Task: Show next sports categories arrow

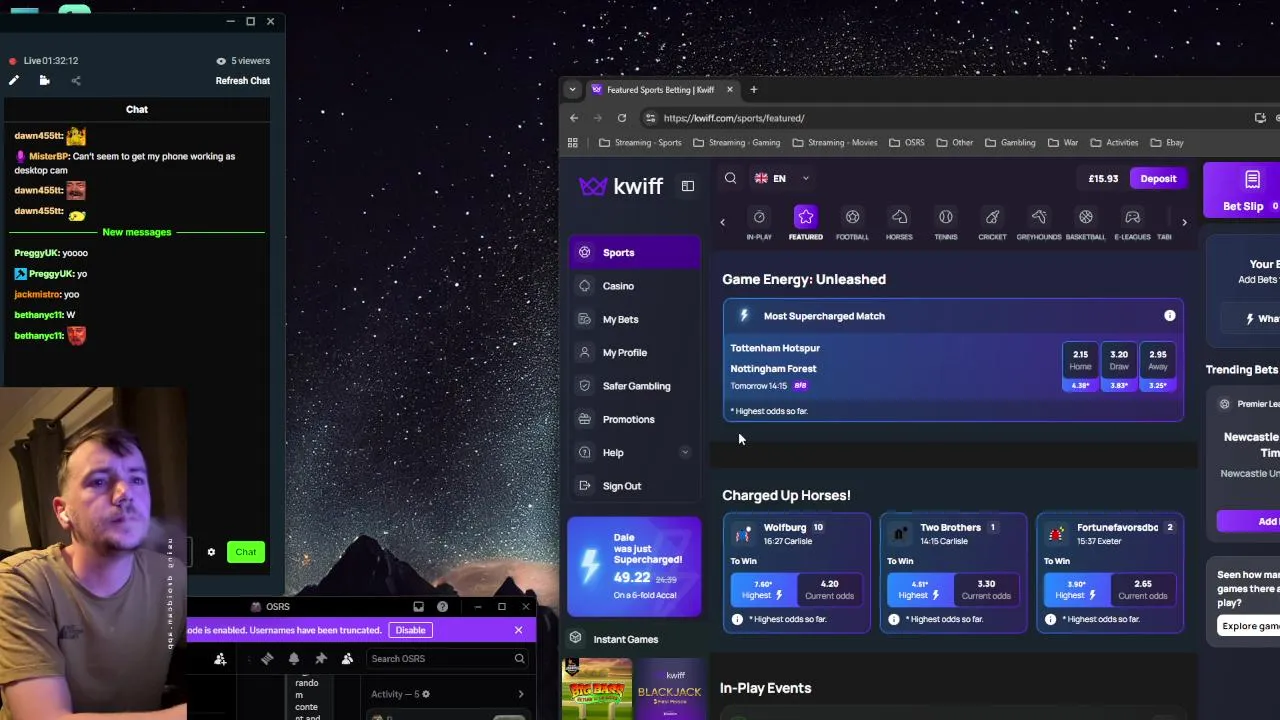Action: point(1184,222)
